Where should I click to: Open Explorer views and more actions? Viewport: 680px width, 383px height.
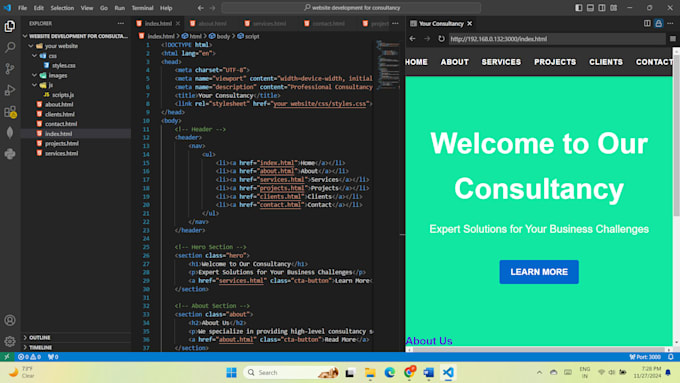[121, 23]
